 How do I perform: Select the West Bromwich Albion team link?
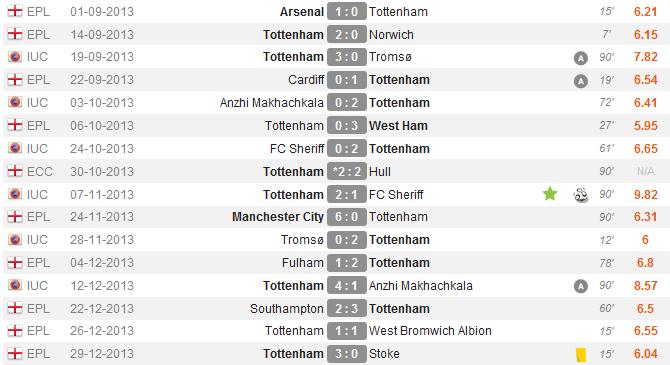click(x=430, y=331)
